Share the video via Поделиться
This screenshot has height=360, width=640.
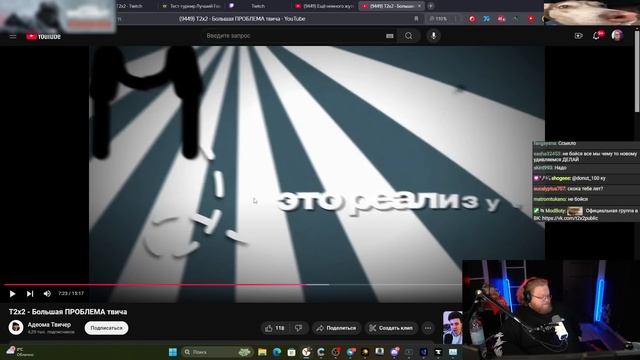coord(336,328)
